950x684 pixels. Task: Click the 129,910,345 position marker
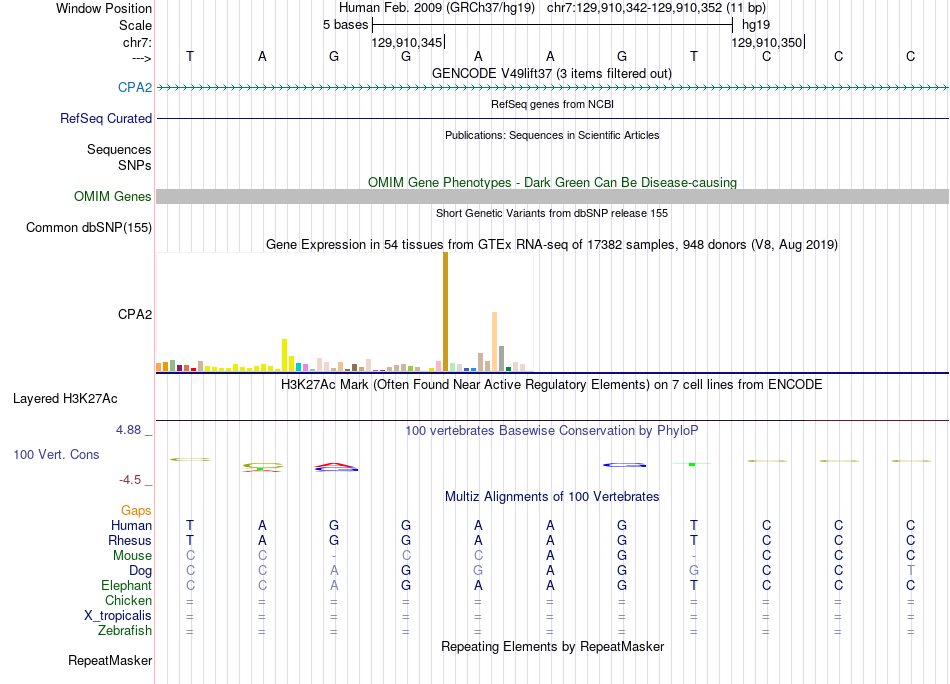(407, 42)
